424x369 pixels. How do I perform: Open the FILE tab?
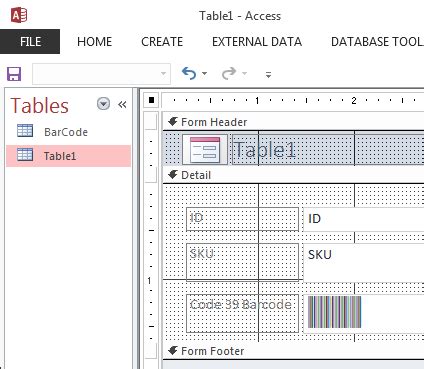click(30, 42)
